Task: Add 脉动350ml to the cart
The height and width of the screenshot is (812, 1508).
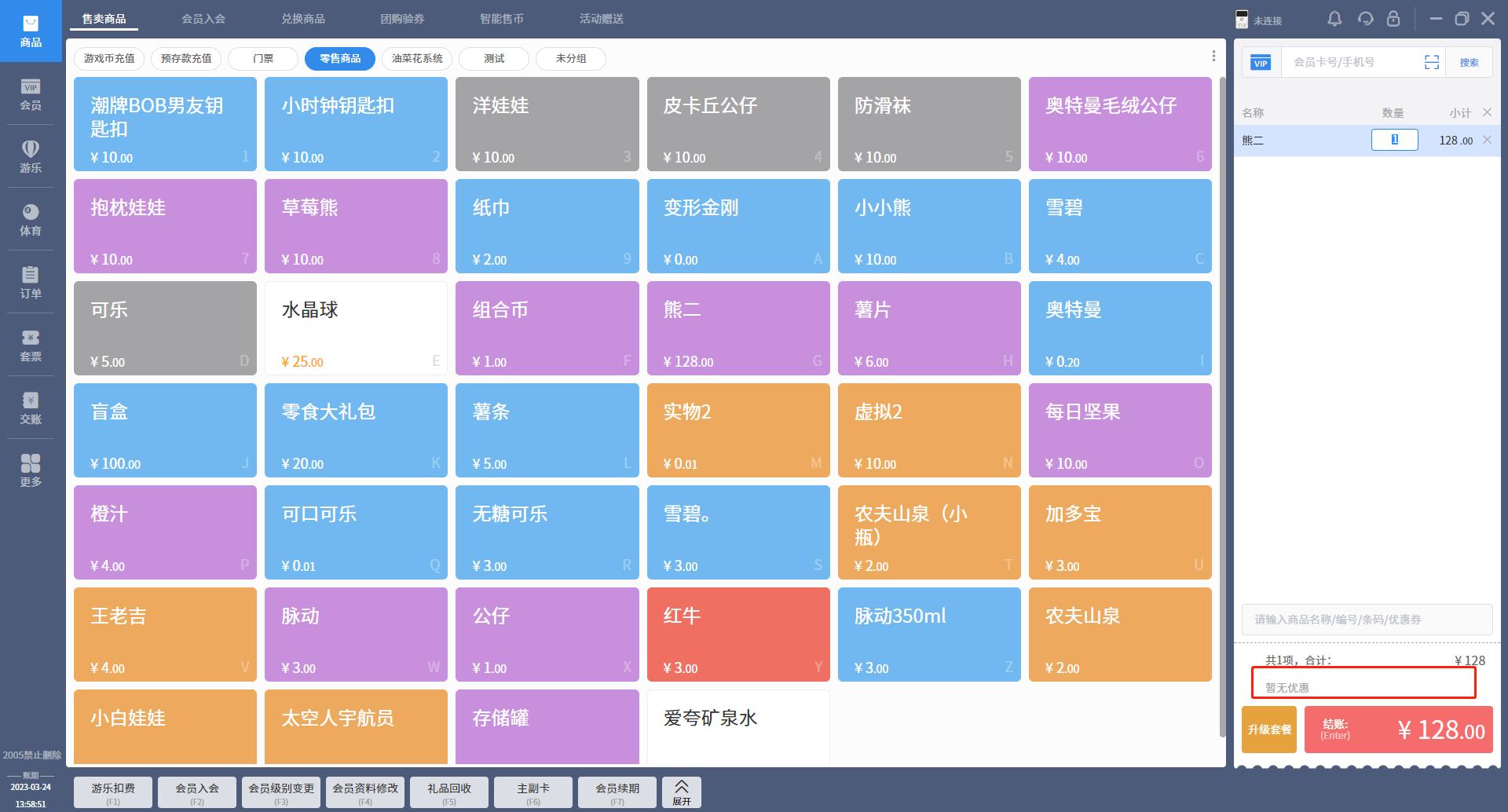Action: (x=929, y=635)
